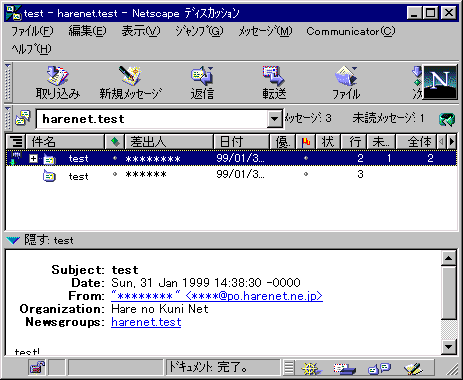Screen dimensions: 463x380
Task: Click message pane scrollbar down arrow
Action: 449,347
